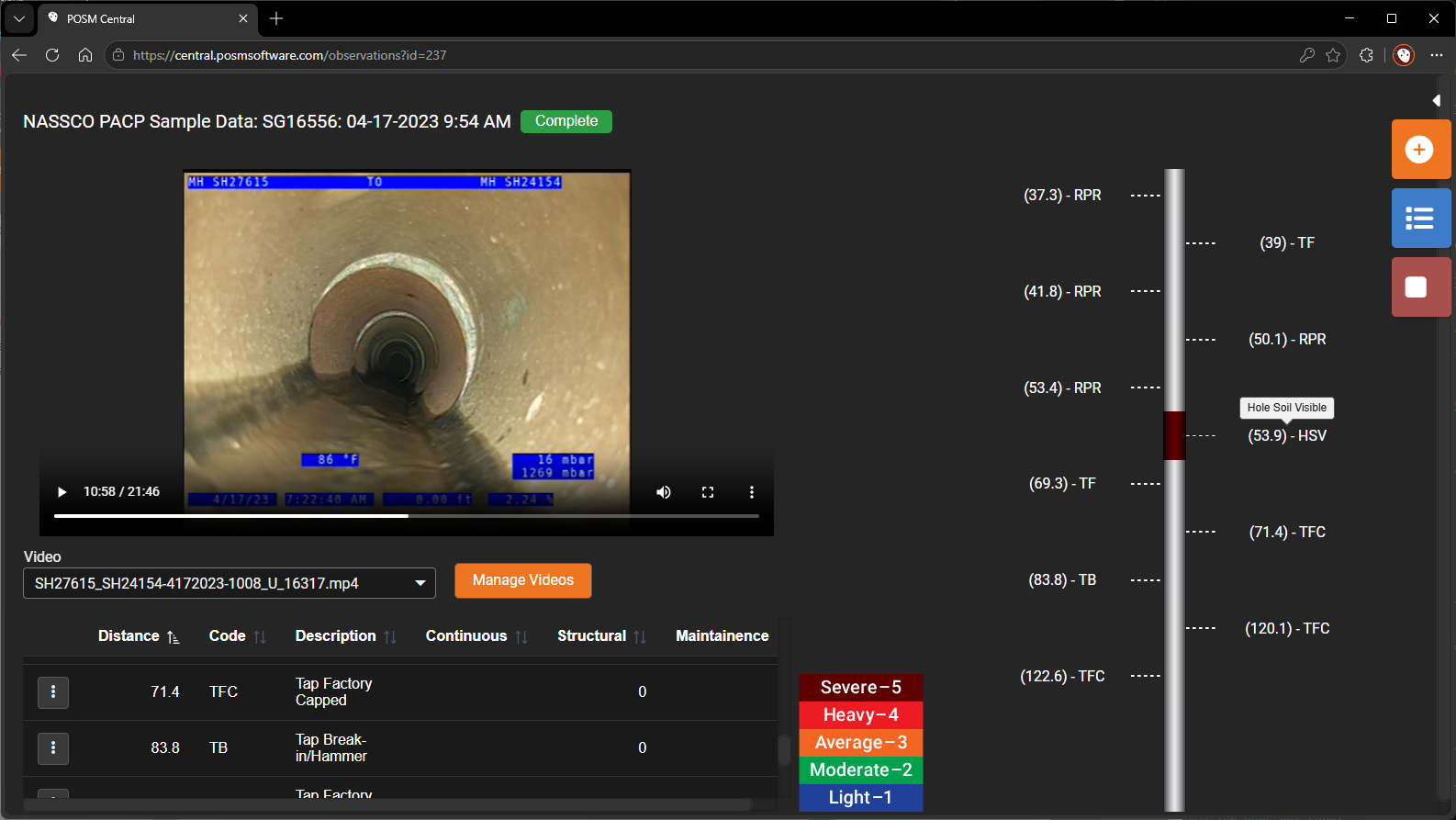Screen dimensions: 1456x820
Task: Mute the video volume
Action: click(x=664, y=492)
